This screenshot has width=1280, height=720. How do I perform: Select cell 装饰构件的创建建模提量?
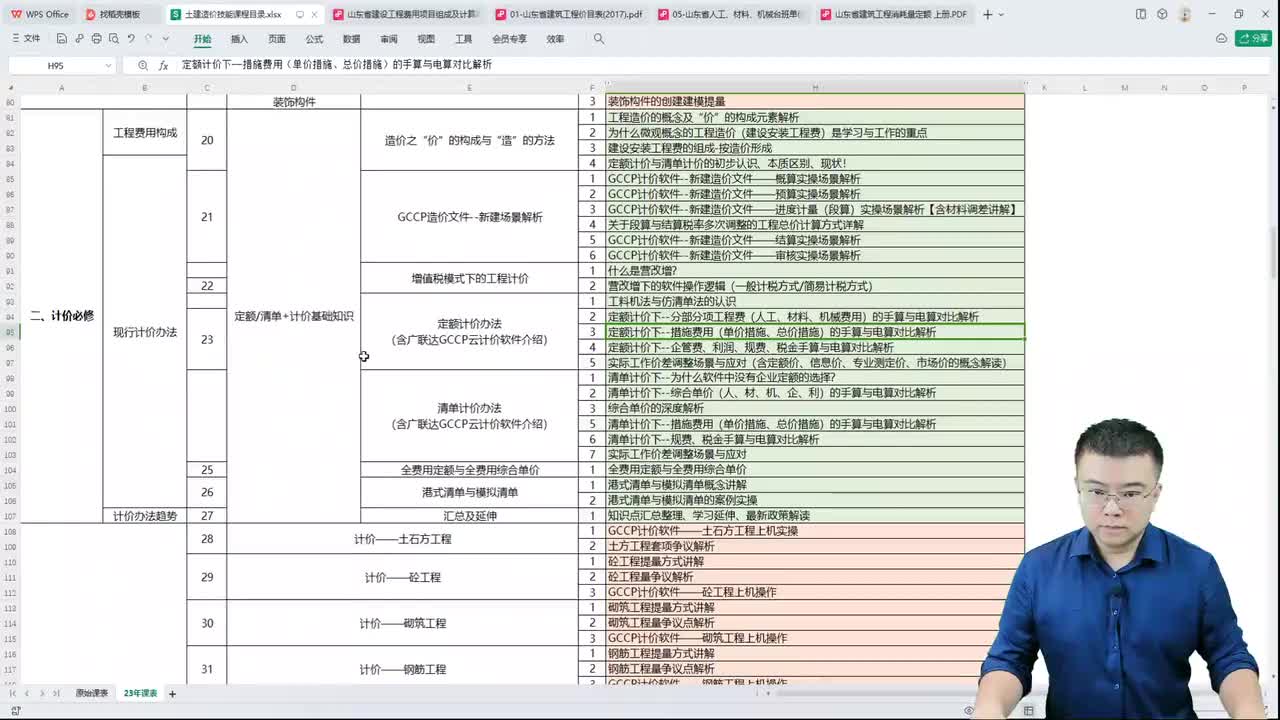(815, 102)
